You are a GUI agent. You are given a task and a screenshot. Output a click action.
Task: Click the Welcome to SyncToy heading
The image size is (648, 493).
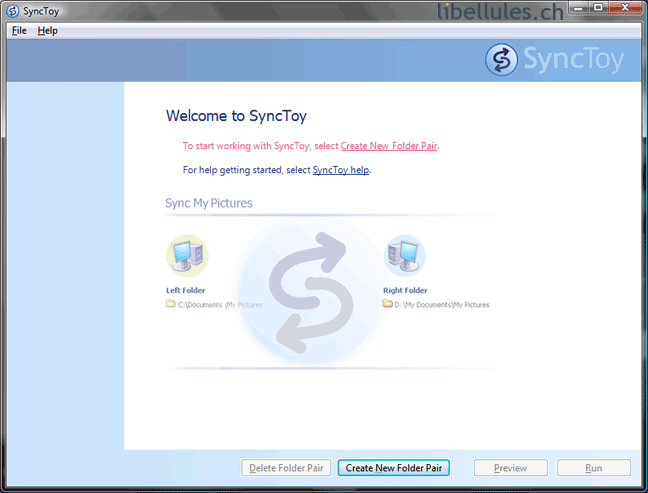[236, 116]
